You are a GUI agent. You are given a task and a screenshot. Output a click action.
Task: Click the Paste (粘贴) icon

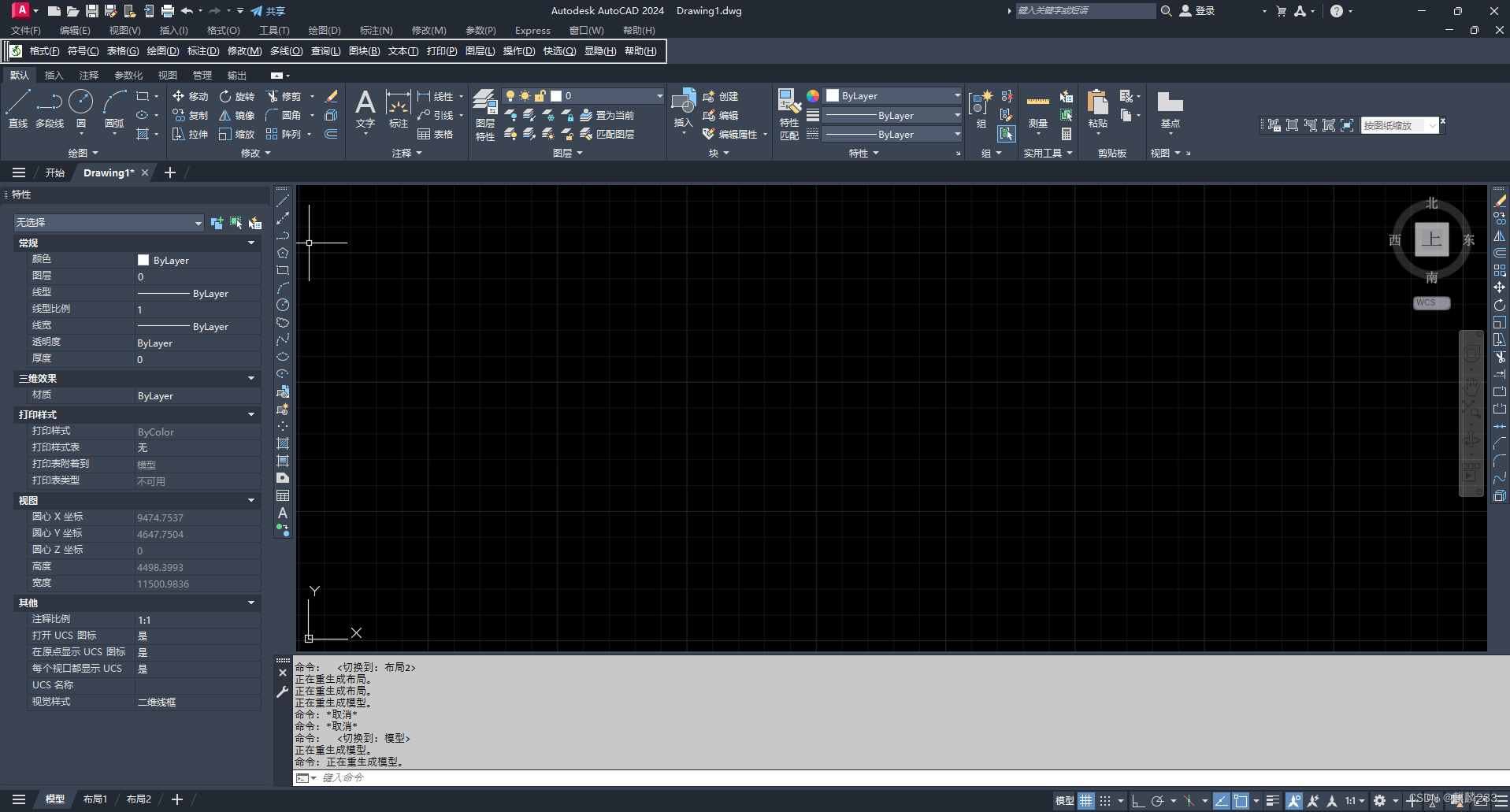pyautogui.click(x=1097, y=109)
